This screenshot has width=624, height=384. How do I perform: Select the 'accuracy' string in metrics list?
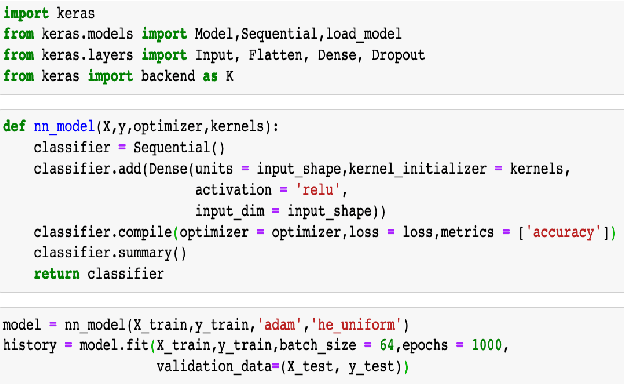point(563,232)
